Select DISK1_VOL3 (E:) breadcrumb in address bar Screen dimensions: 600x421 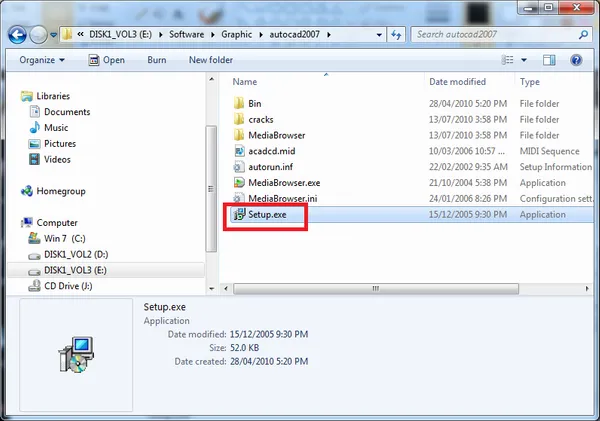(120, 34)
